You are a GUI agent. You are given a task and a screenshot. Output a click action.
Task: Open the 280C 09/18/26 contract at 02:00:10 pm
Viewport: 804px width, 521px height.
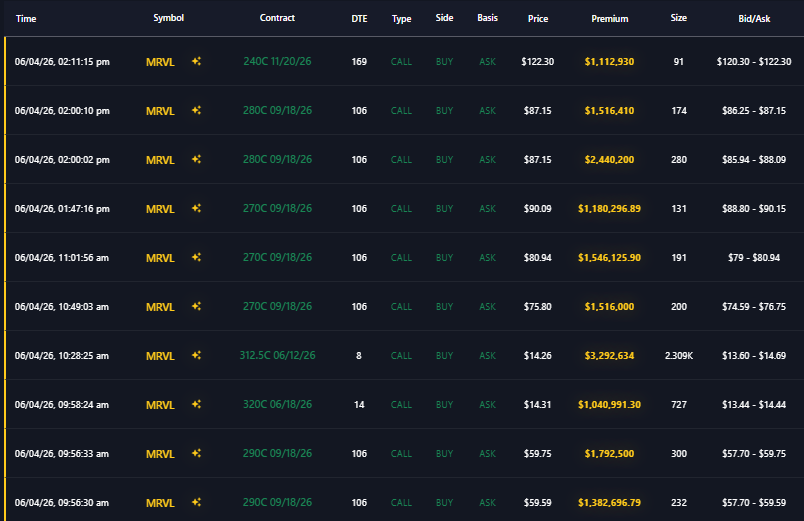point(277,110)
